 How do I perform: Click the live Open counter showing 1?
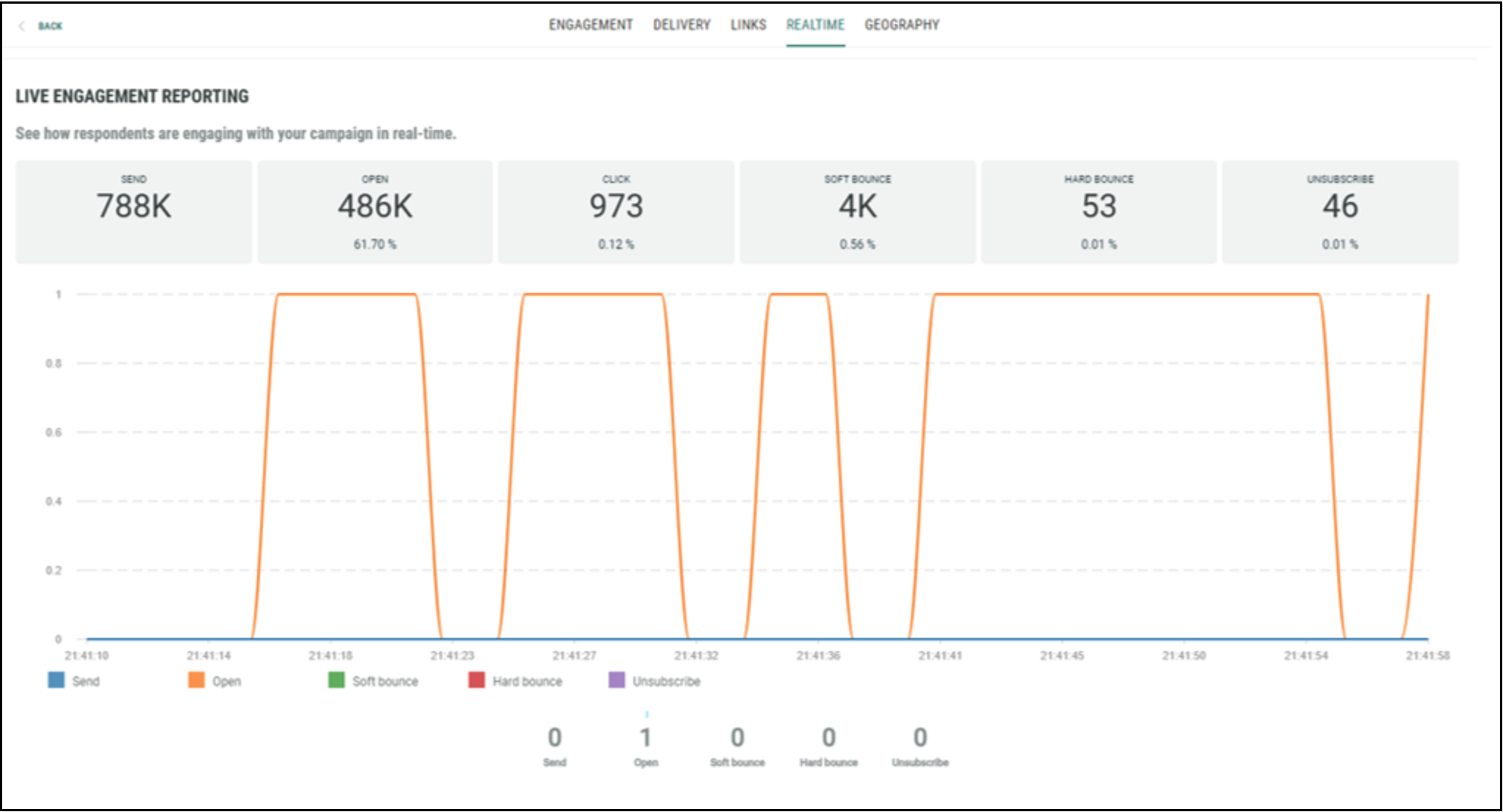646,739
